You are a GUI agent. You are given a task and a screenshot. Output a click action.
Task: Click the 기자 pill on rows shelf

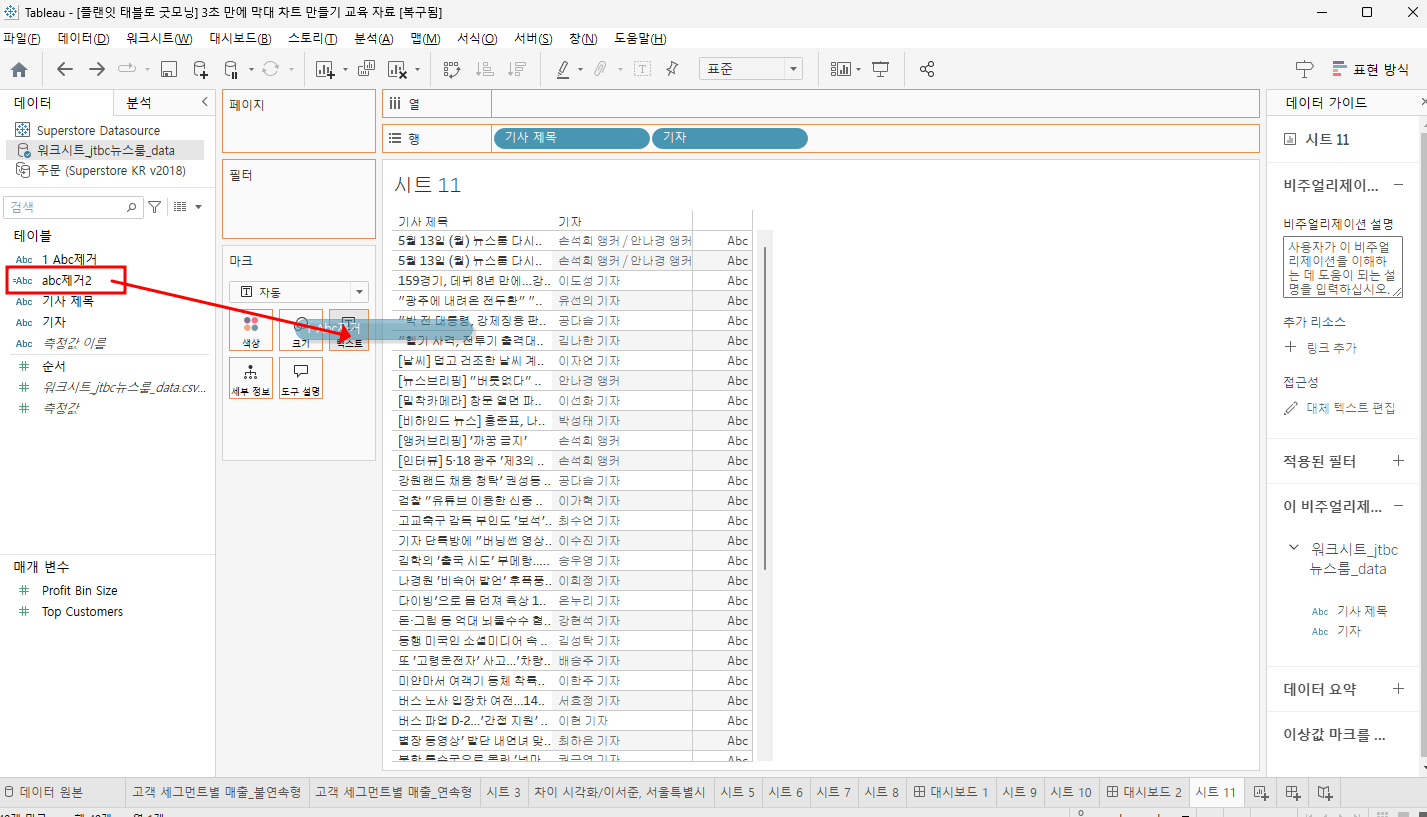click(x=729, y=138)
